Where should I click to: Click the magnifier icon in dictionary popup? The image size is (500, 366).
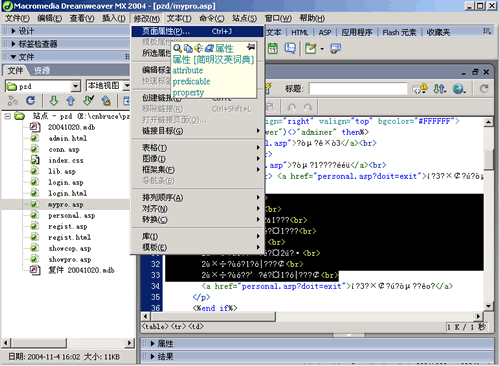click(x=178, y=49)
